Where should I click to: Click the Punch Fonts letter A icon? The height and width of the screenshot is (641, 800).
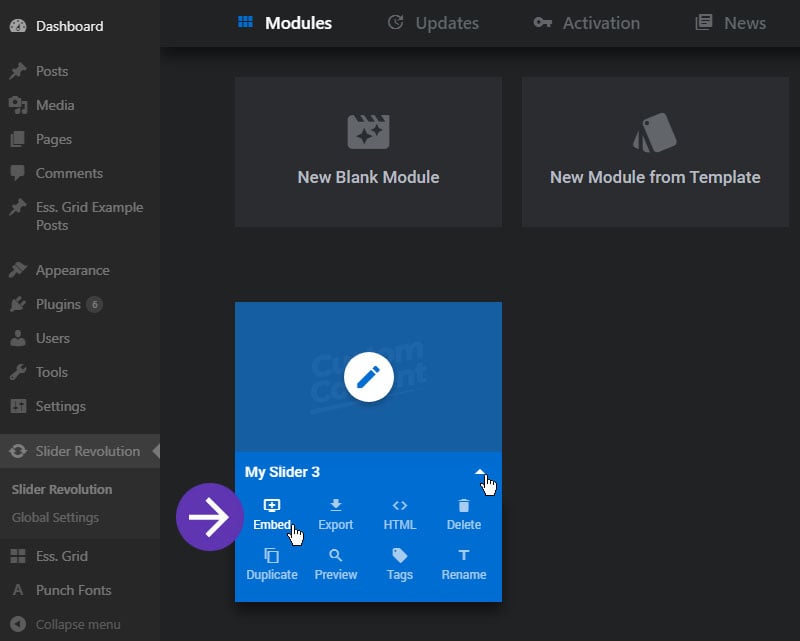coord(18,590)
